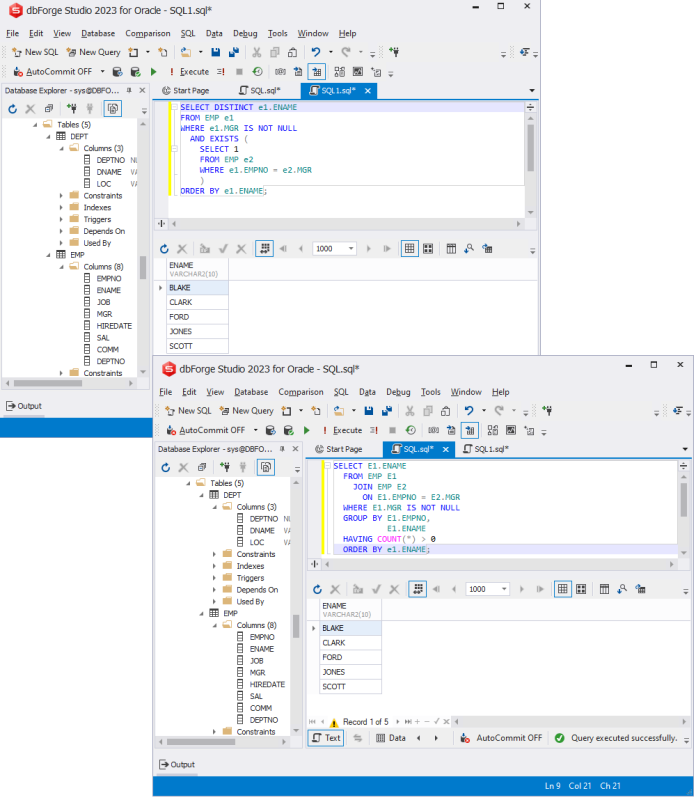The image size is (696, 800).
Task: Collapse the DEPT table node in top explorer
Action: (x=48, y=137)
